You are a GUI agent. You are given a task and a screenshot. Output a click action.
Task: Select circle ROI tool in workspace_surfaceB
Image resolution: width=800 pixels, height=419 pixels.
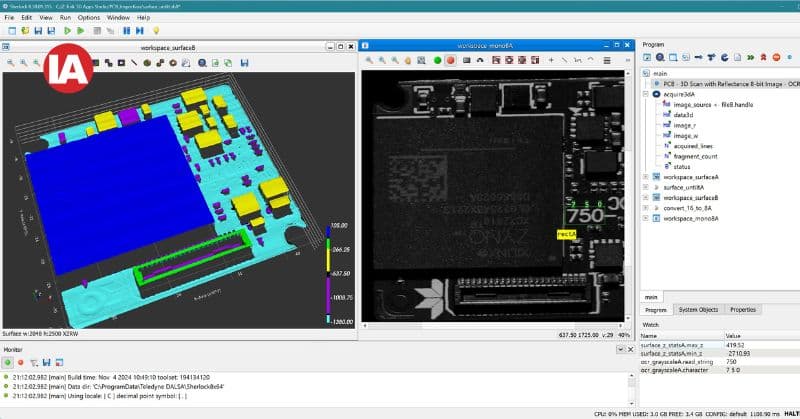coord(147,63)
